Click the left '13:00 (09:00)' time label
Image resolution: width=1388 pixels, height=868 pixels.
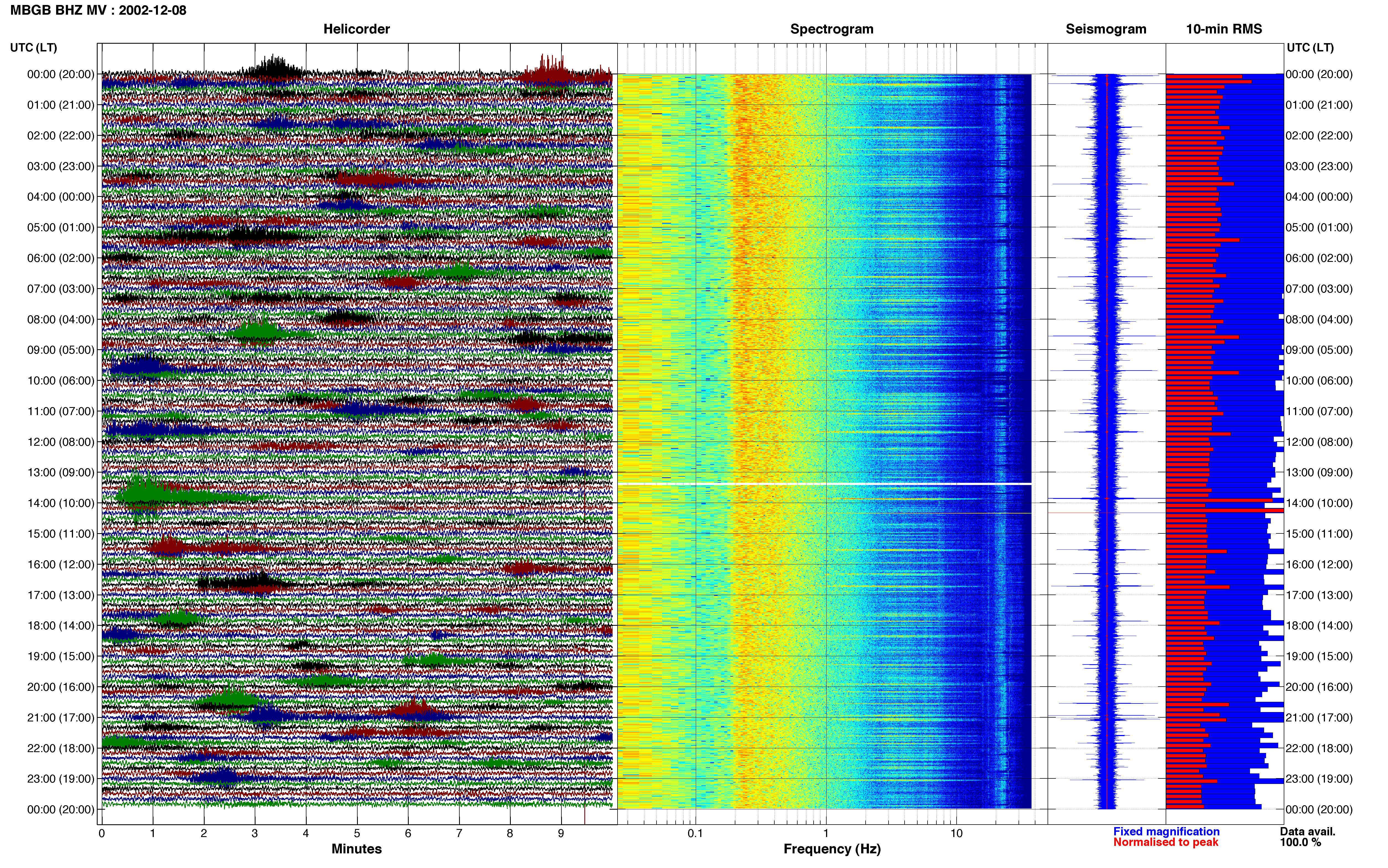[x=61, y=473]
